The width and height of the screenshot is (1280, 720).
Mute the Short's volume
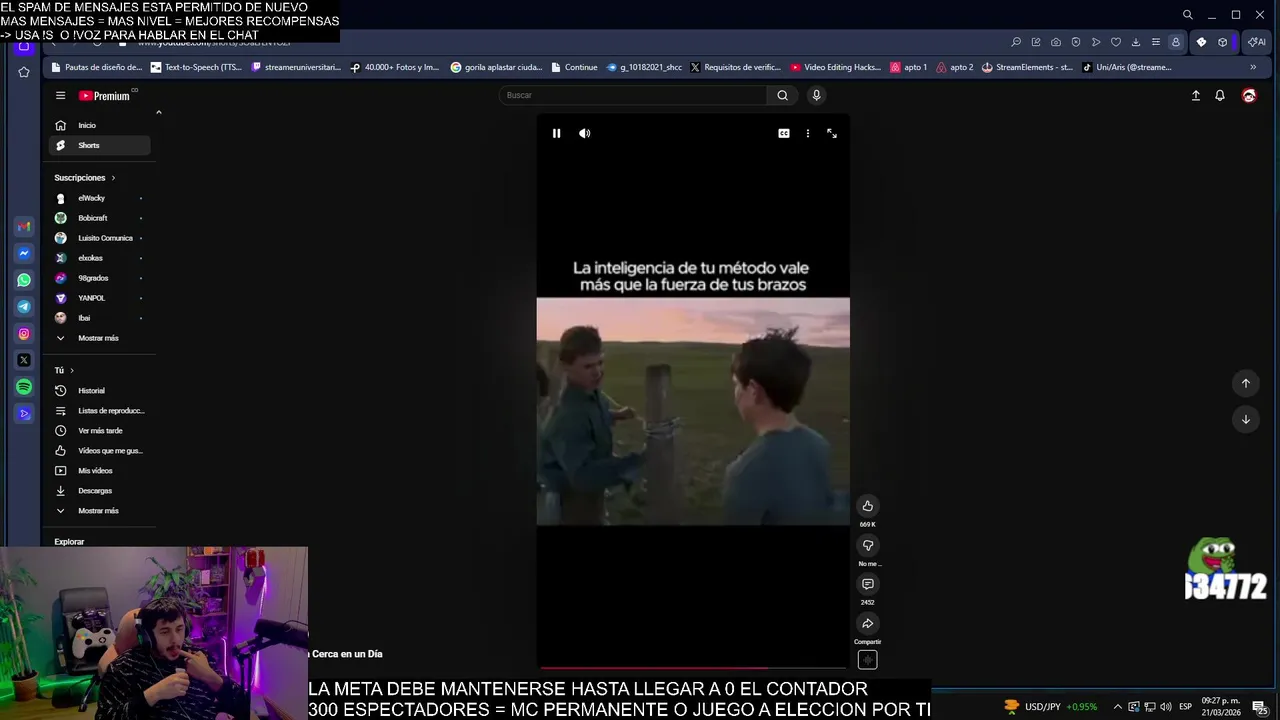point(585,133)
